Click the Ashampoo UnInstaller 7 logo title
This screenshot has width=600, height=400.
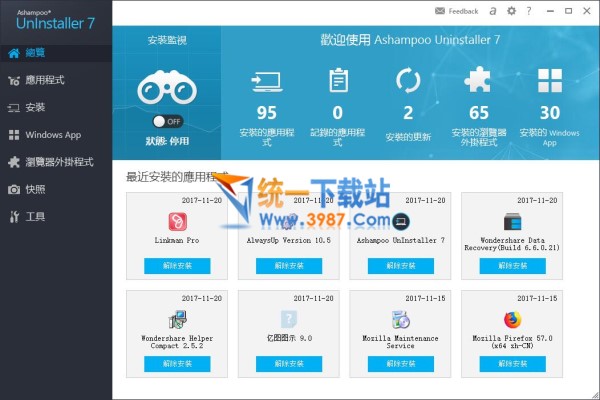point(55,20)
